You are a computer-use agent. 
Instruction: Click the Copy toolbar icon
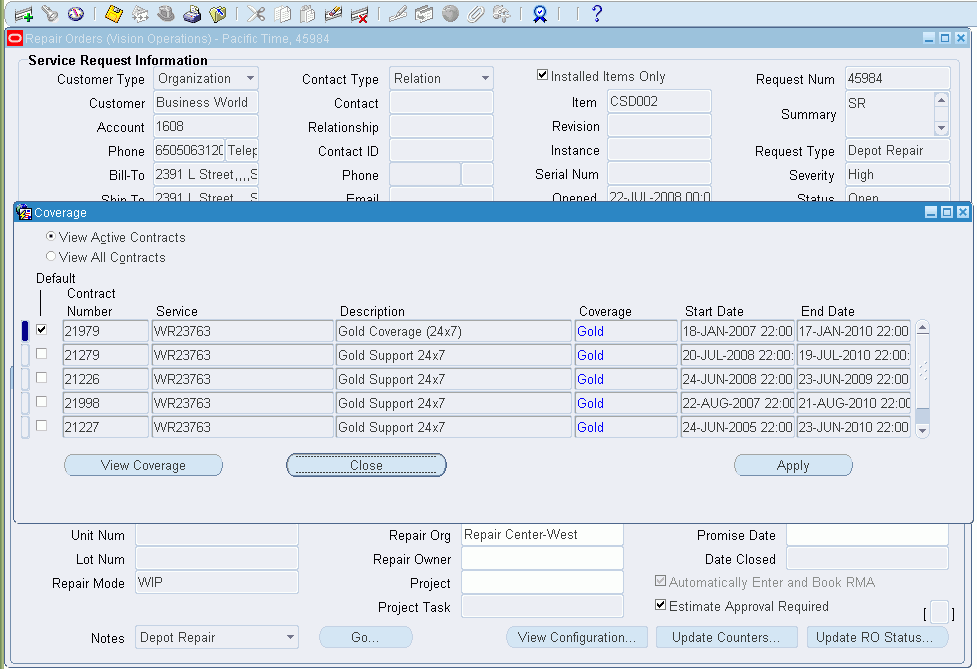[282, 14]
